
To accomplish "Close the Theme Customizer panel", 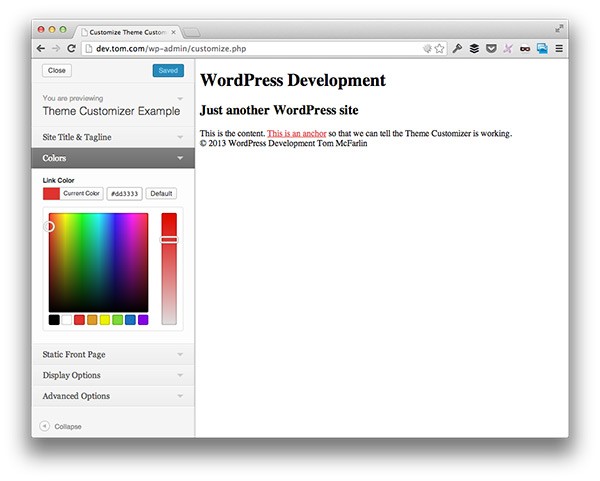I will 57,70.
